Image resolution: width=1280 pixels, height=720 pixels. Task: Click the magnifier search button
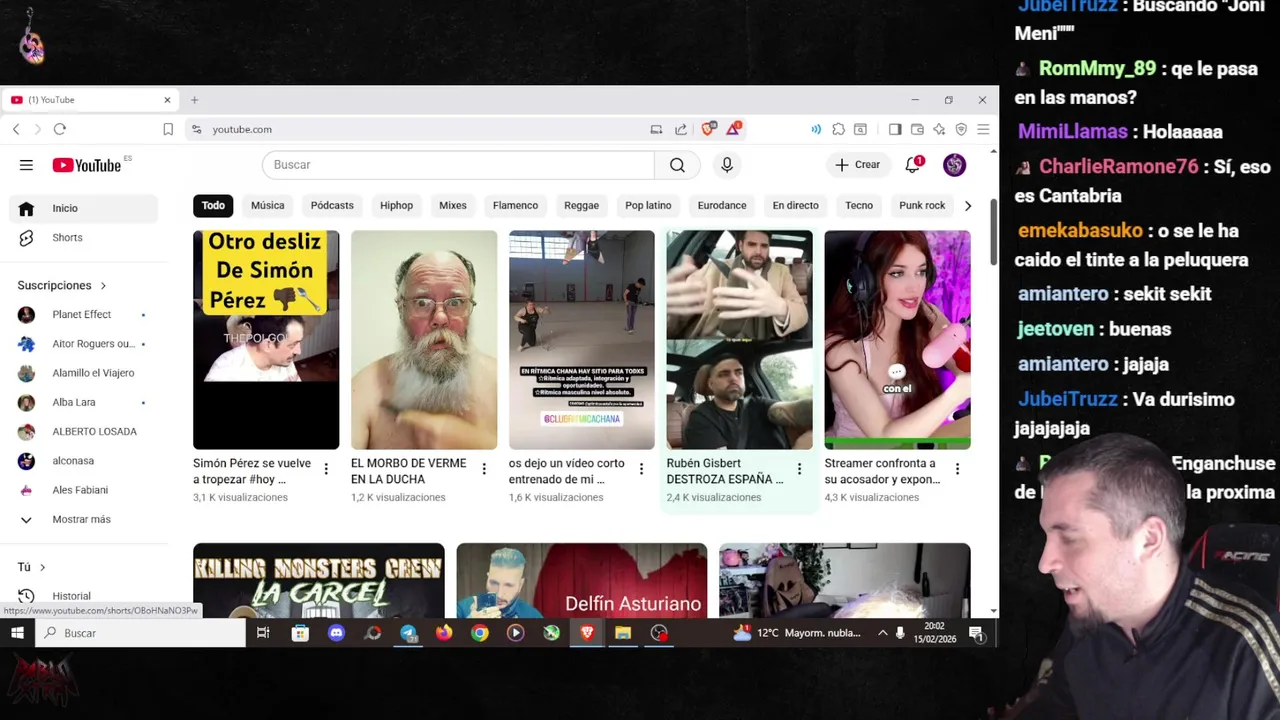coord(677,165)
